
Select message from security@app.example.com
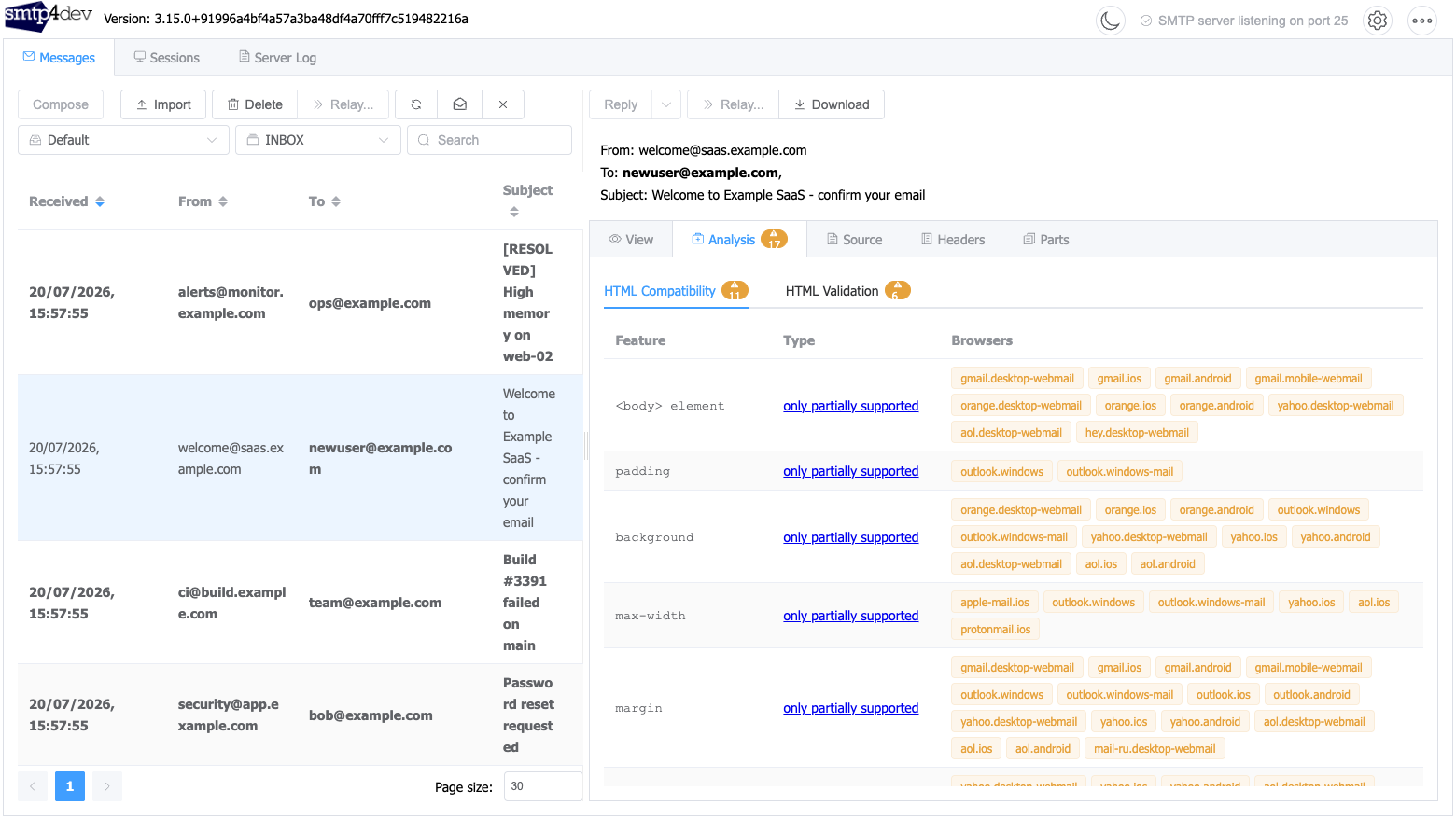(x=300, y=715)
